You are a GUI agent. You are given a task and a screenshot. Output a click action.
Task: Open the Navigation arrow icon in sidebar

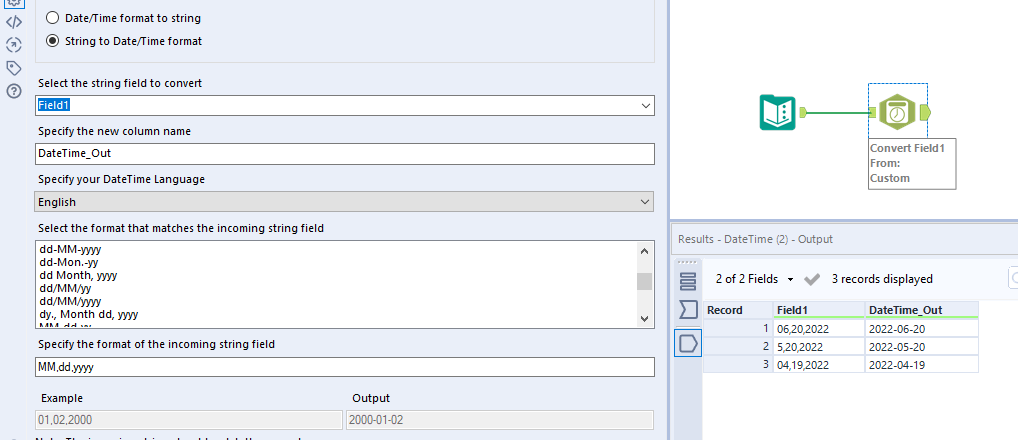[14, 44]
